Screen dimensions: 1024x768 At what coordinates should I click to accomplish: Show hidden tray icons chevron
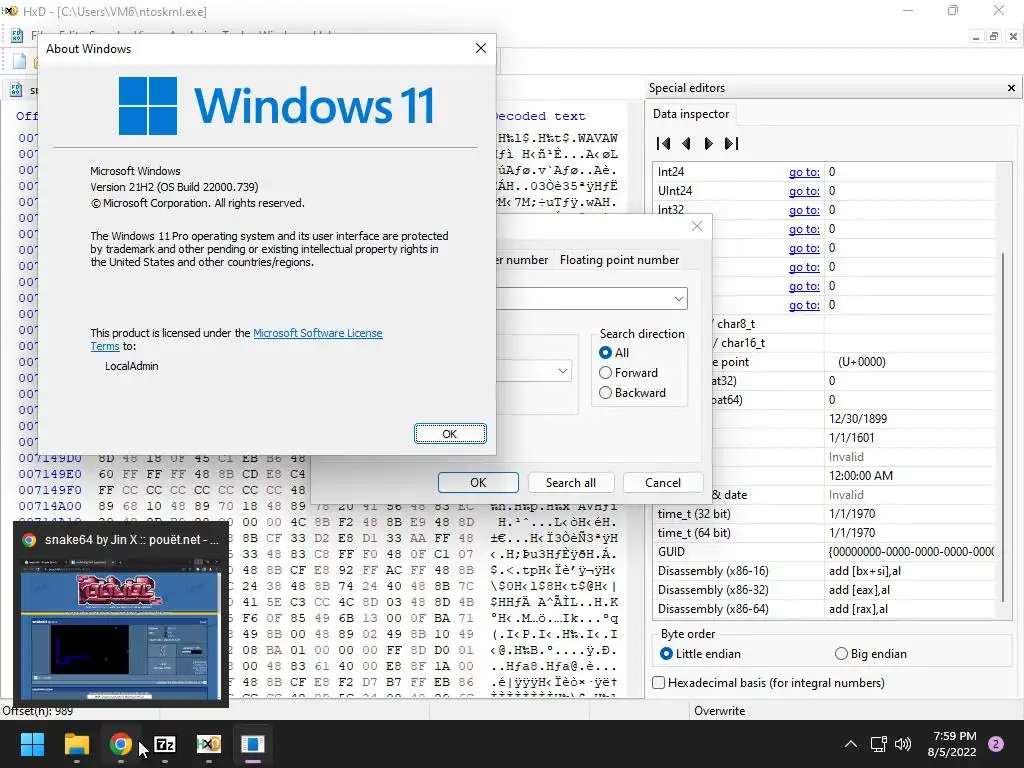click(x=850, y=744)
